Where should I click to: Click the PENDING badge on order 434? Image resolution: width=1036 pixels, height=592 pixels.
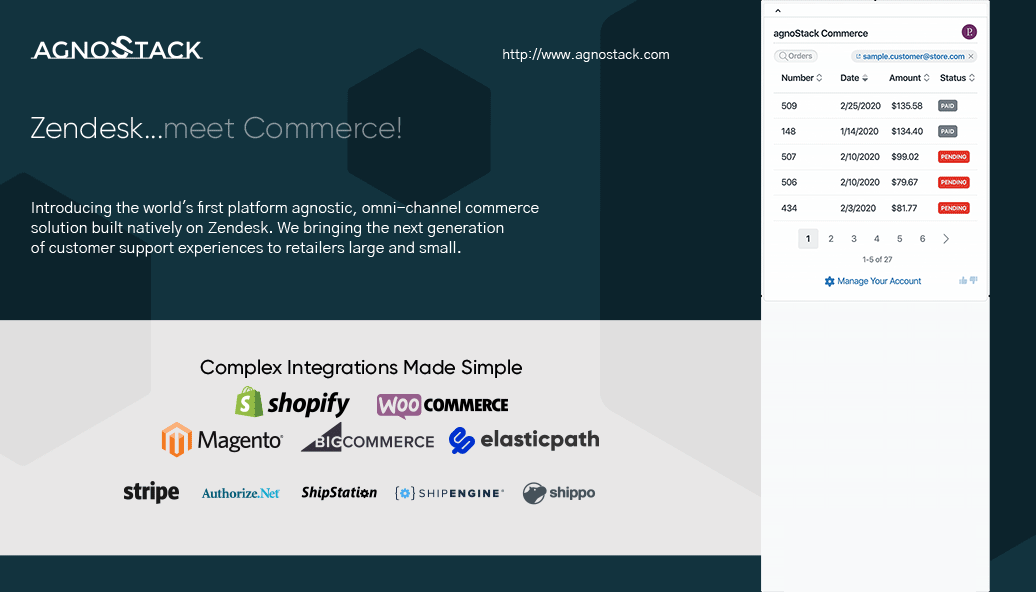click(x=953, y=208)
